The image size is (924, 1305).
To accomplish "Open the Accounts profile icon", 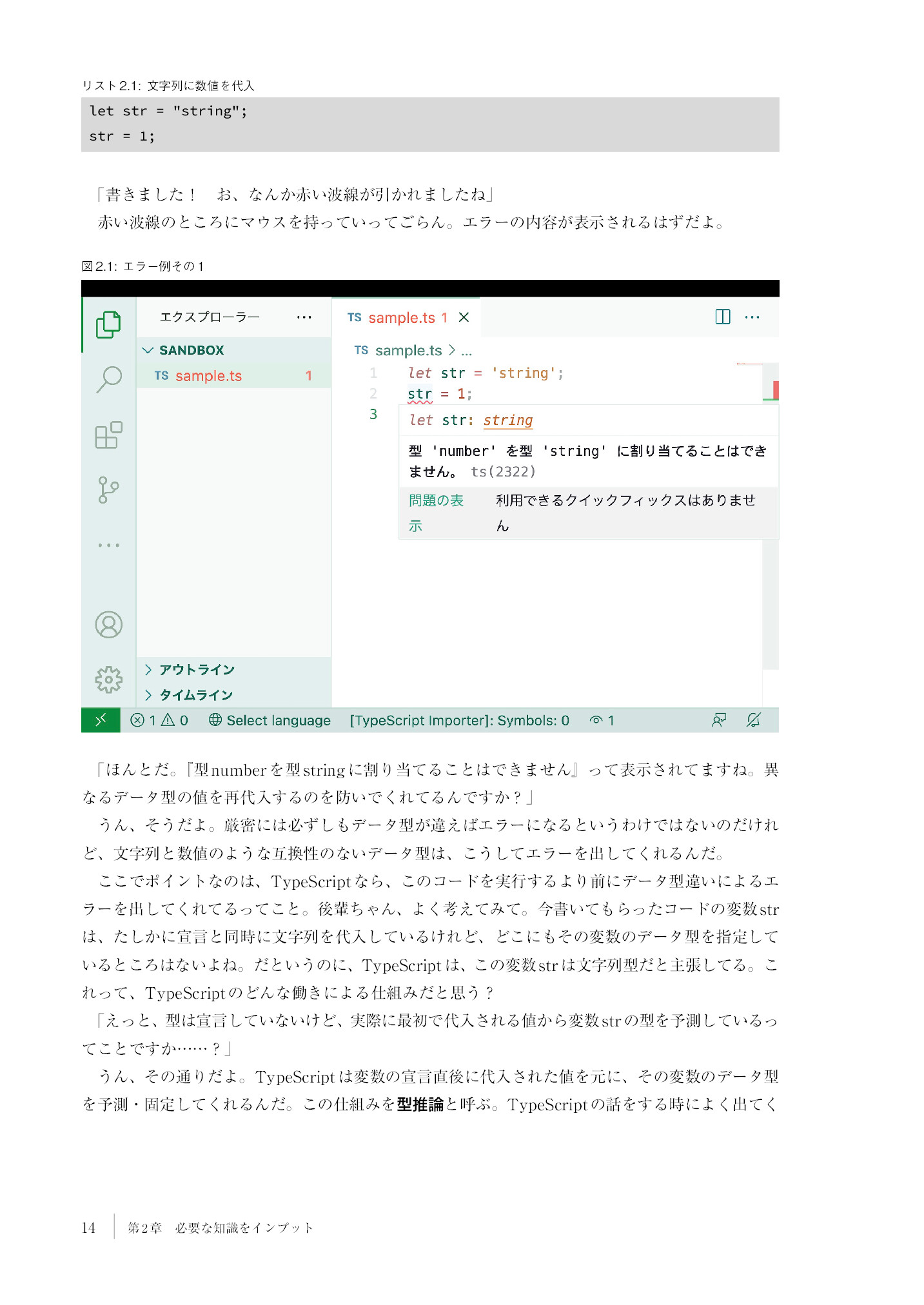I will click(x=108, y=625).
